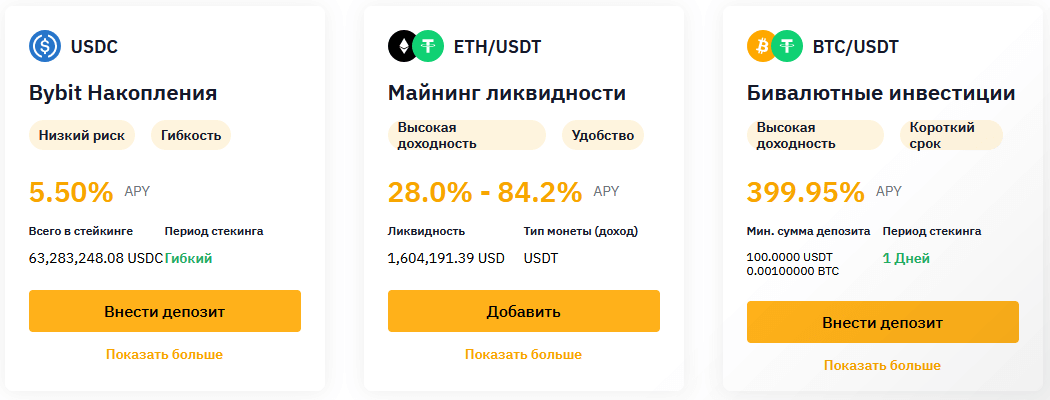Open Показать больше under Бивалютные инвестиции

click(882, 365)
